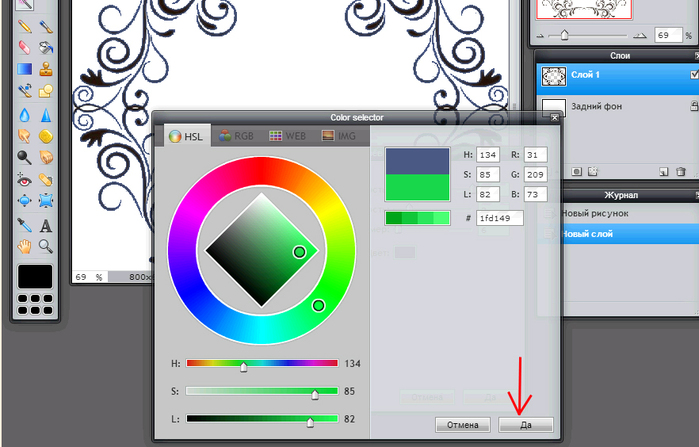Click the old blue color preview swatch
Image resolution: width=699 pixels, height=447 pixels.
click(x=417, y=161)
